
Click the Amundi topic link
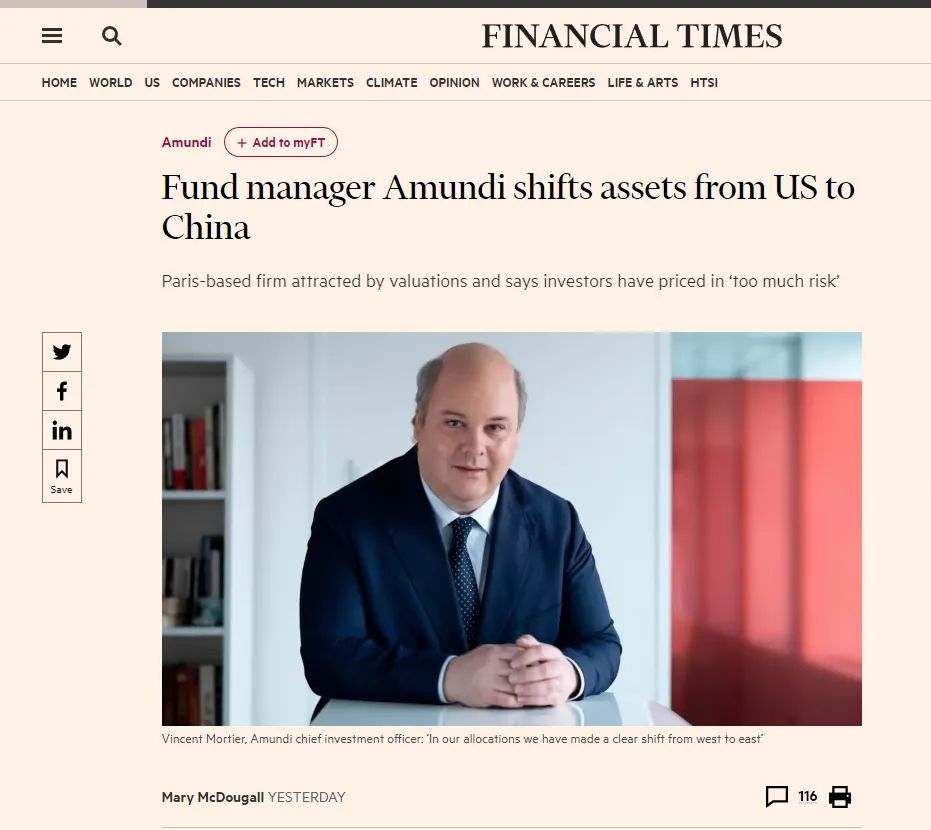coord(187,143)
